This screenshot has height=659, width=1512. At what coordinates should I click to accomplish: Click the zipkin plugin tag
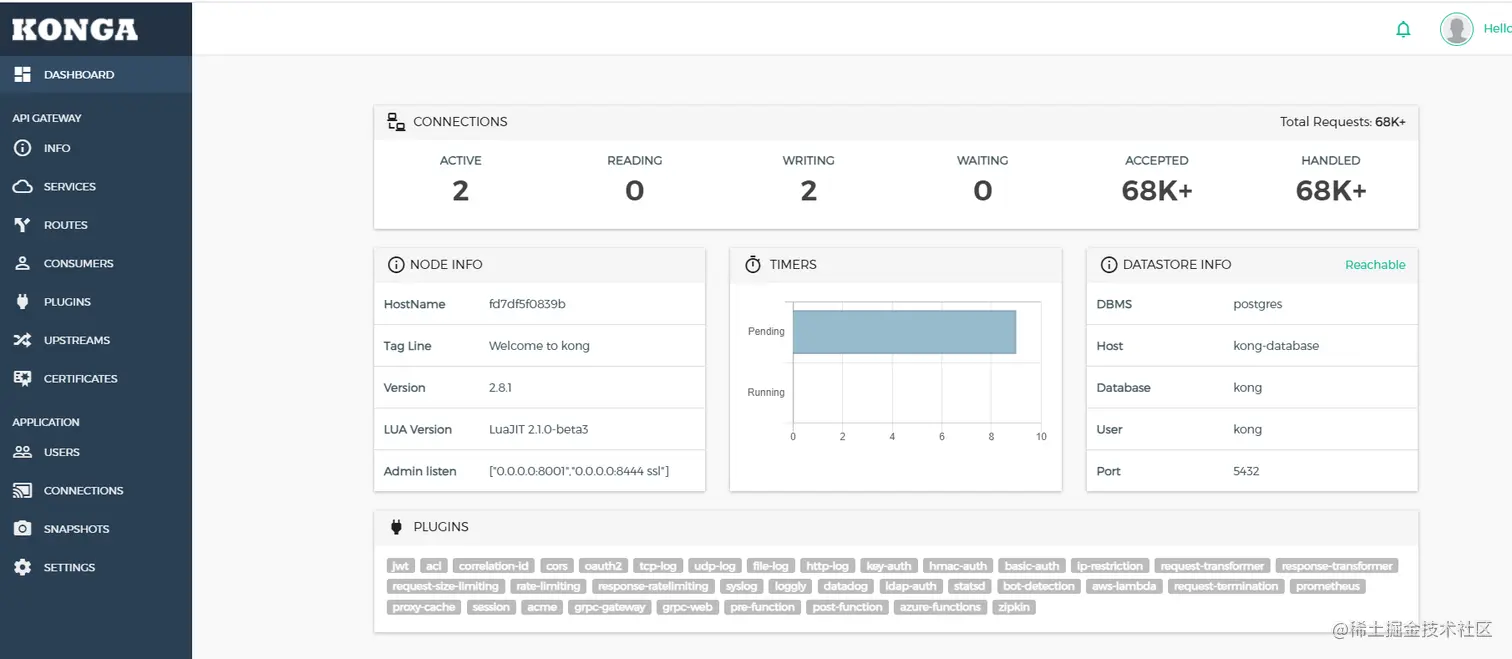tap(1013, 607)
